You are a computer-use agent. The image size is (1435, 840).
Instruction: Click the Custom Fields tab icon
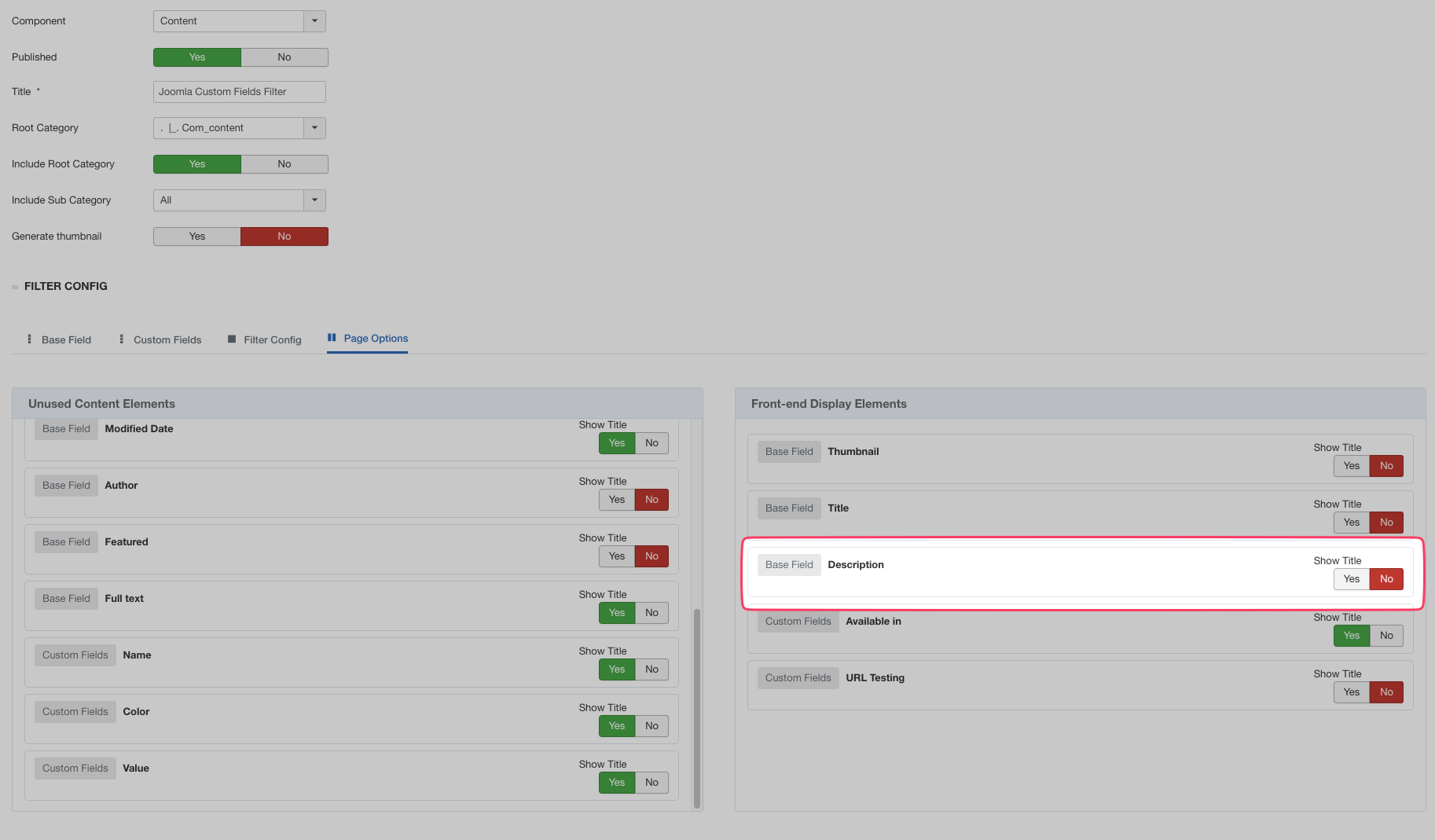[x=121, y=339]
